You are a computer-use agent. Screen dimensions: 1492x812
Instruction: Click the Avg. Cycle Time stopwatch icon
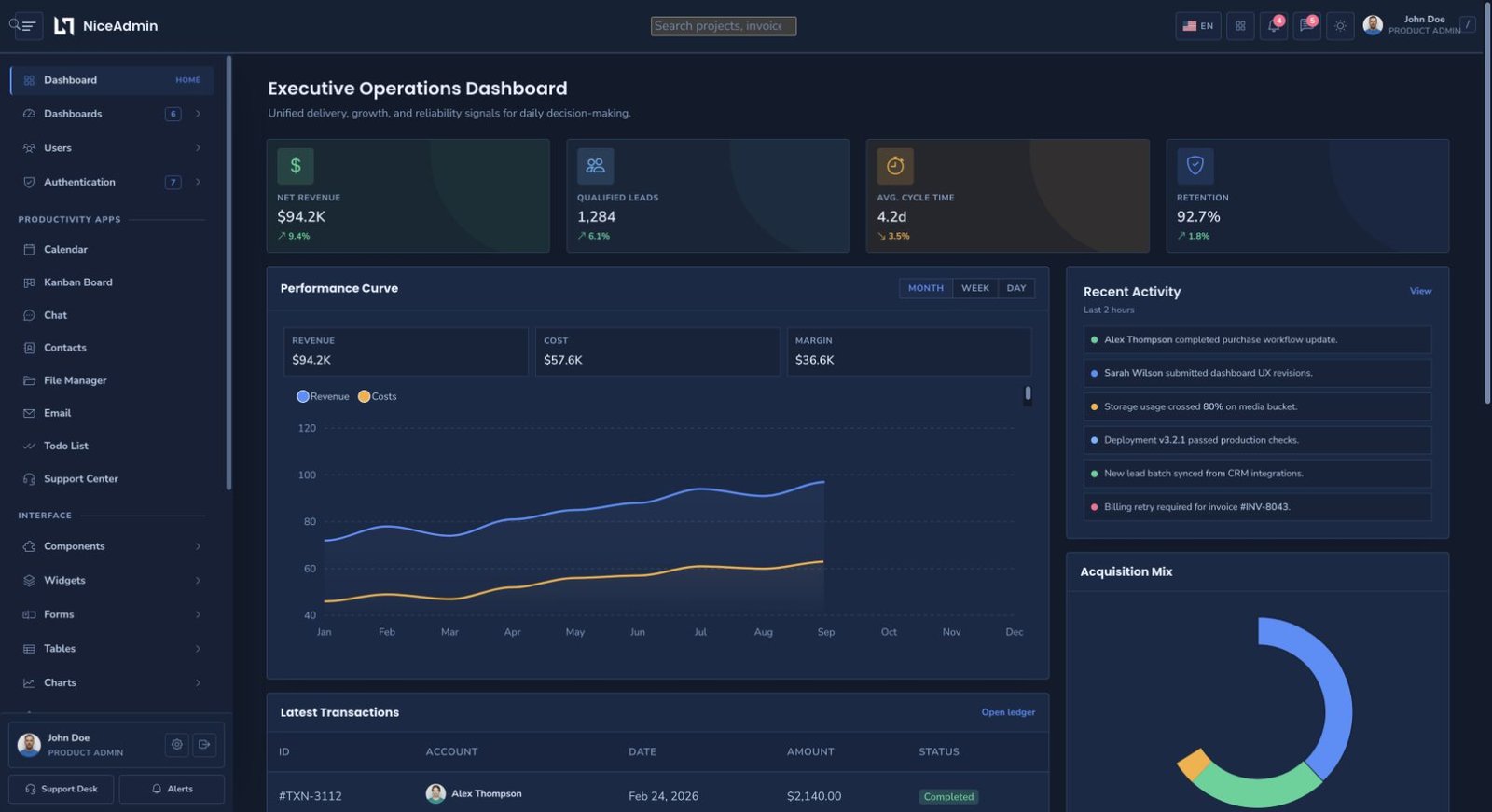click(x=895, y=166)
